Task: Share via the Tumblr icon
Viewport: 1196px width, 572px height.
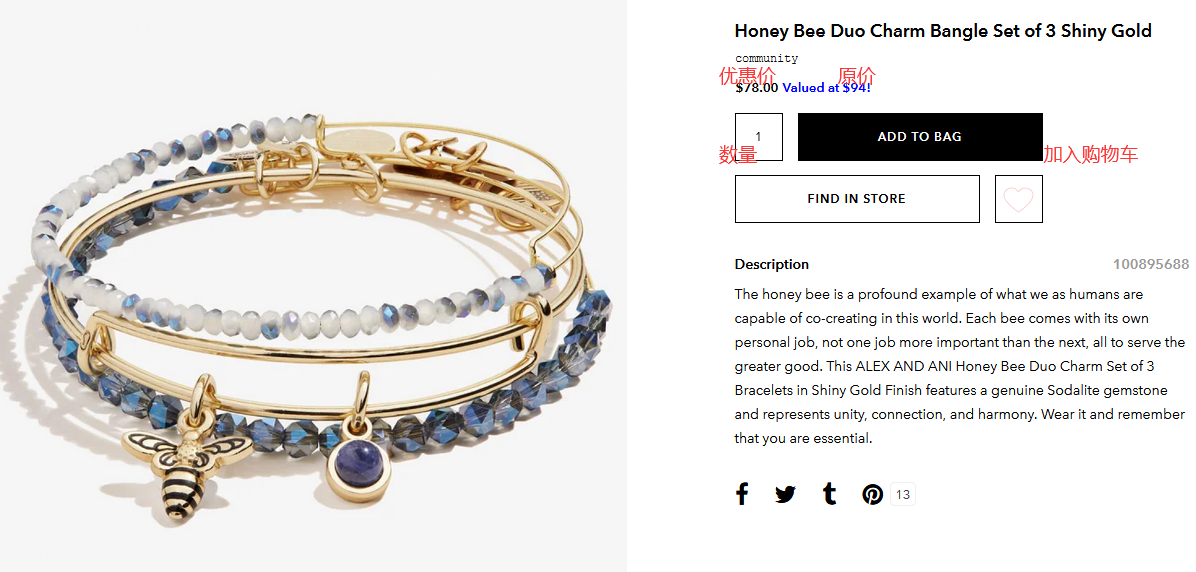Action: [x=830, y=494]
